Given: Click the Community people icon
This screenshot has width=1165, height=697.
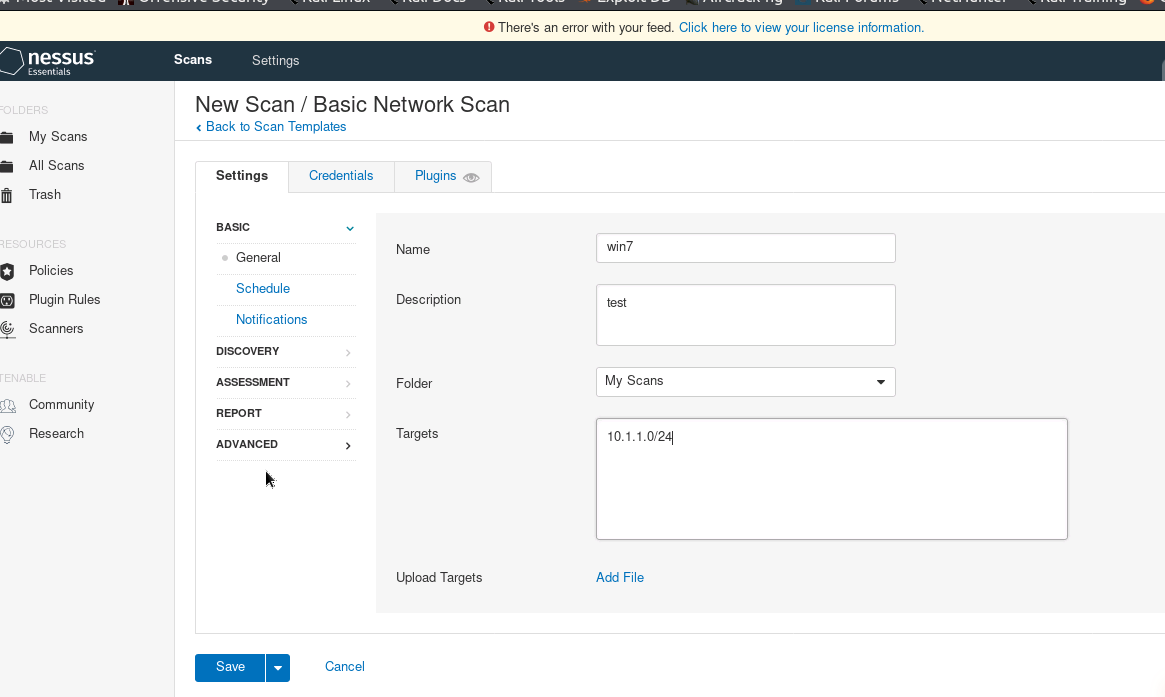Looking at the screenshot, I should point(7,406).
